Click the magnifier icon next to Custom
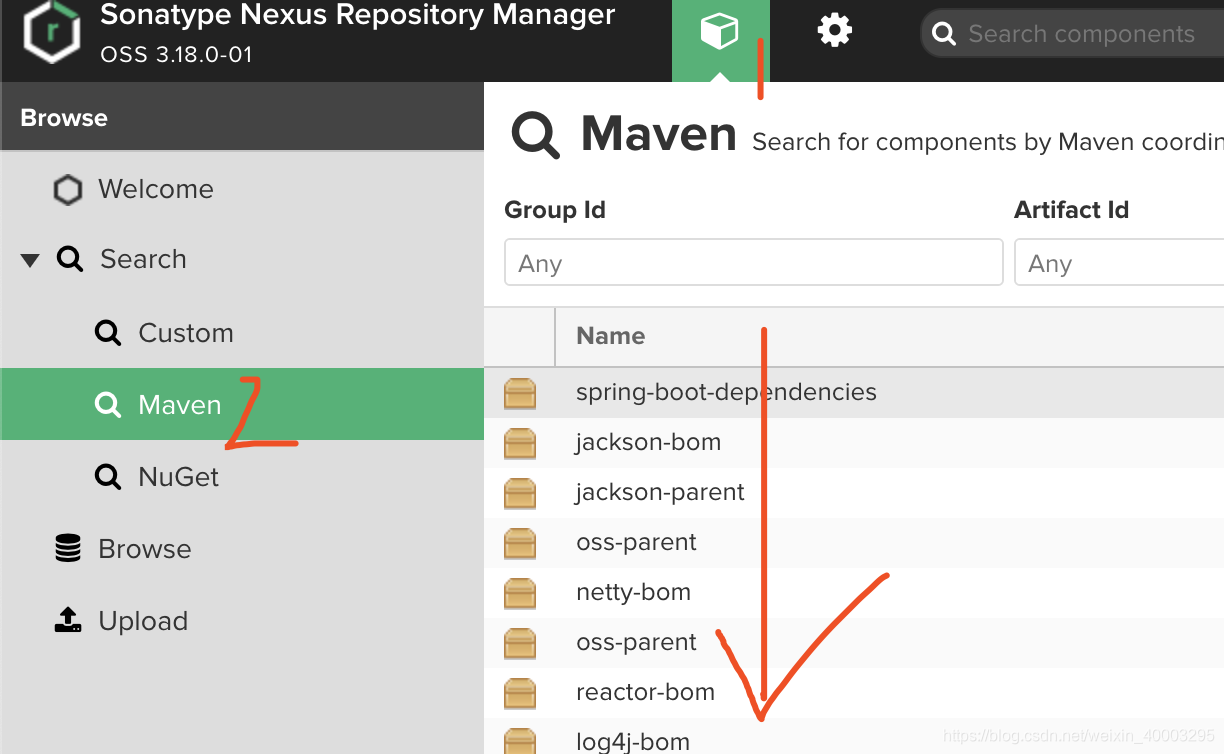The image size is (1224, 754). [x=107, y=333]
